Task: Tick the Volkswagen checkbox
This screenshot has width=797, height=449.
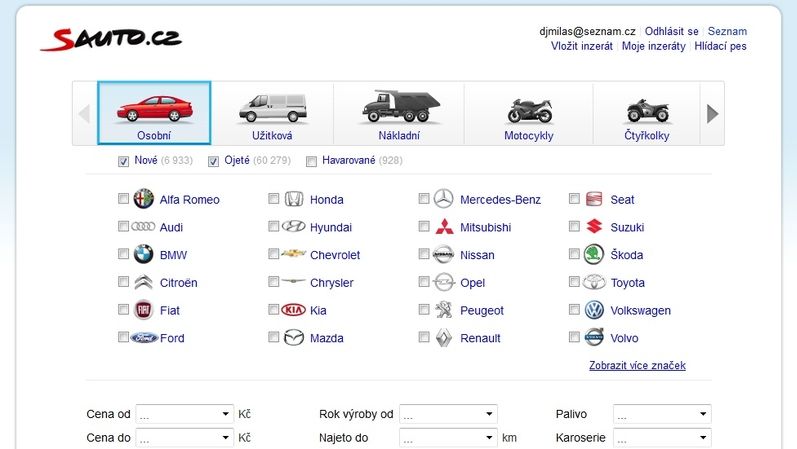Action: tap(574, 309)
